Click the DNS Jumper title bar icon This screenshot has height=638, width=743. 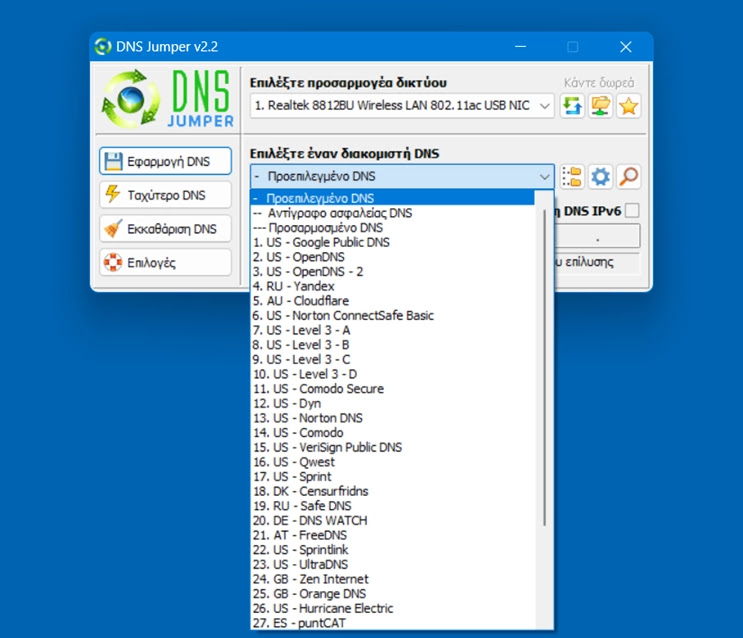(103, 46)
